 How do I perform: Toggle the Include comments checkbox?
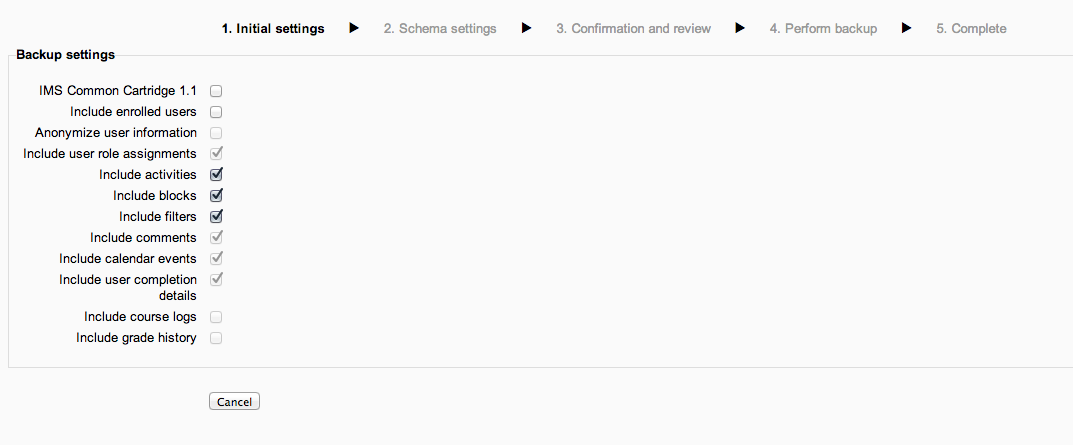(x=216, y=238)
